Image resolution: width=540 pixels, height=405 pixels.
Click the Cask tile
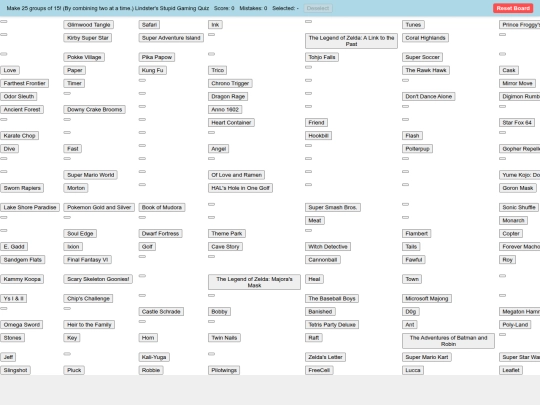click(x=509, y=70)
